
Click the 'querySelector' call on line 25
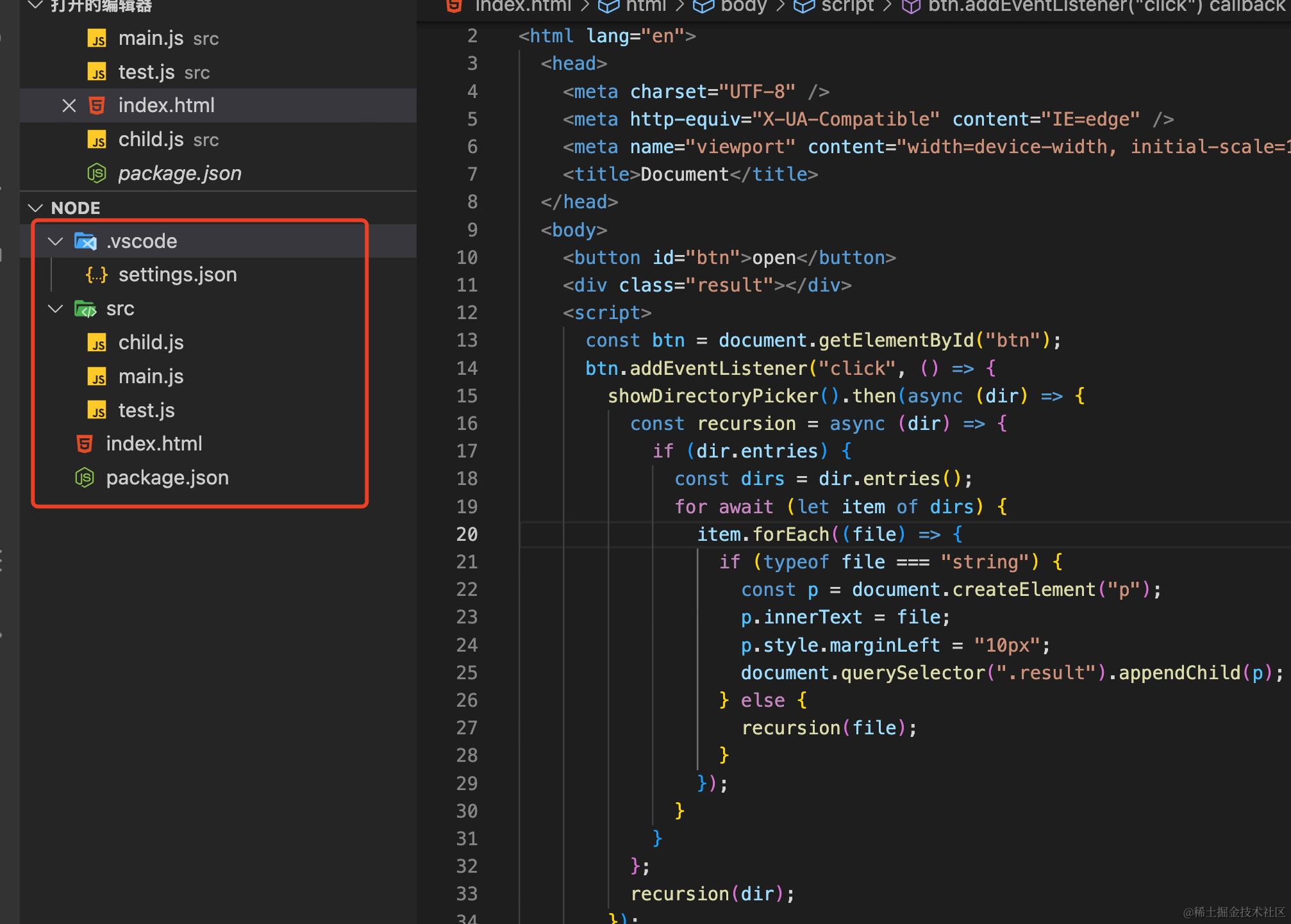(x=913, y=673)
